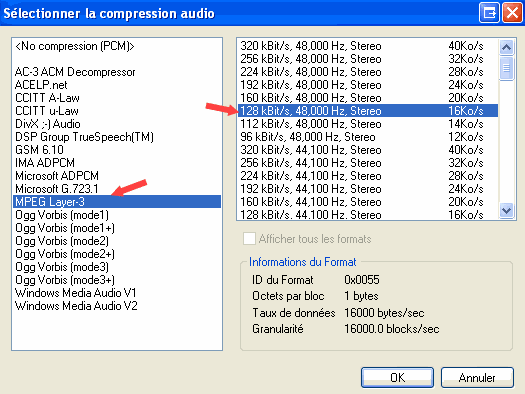The image size is (525, 394).
Task: Select Ogg Vorbis (mode1) codec
Action: coord(117,215)
